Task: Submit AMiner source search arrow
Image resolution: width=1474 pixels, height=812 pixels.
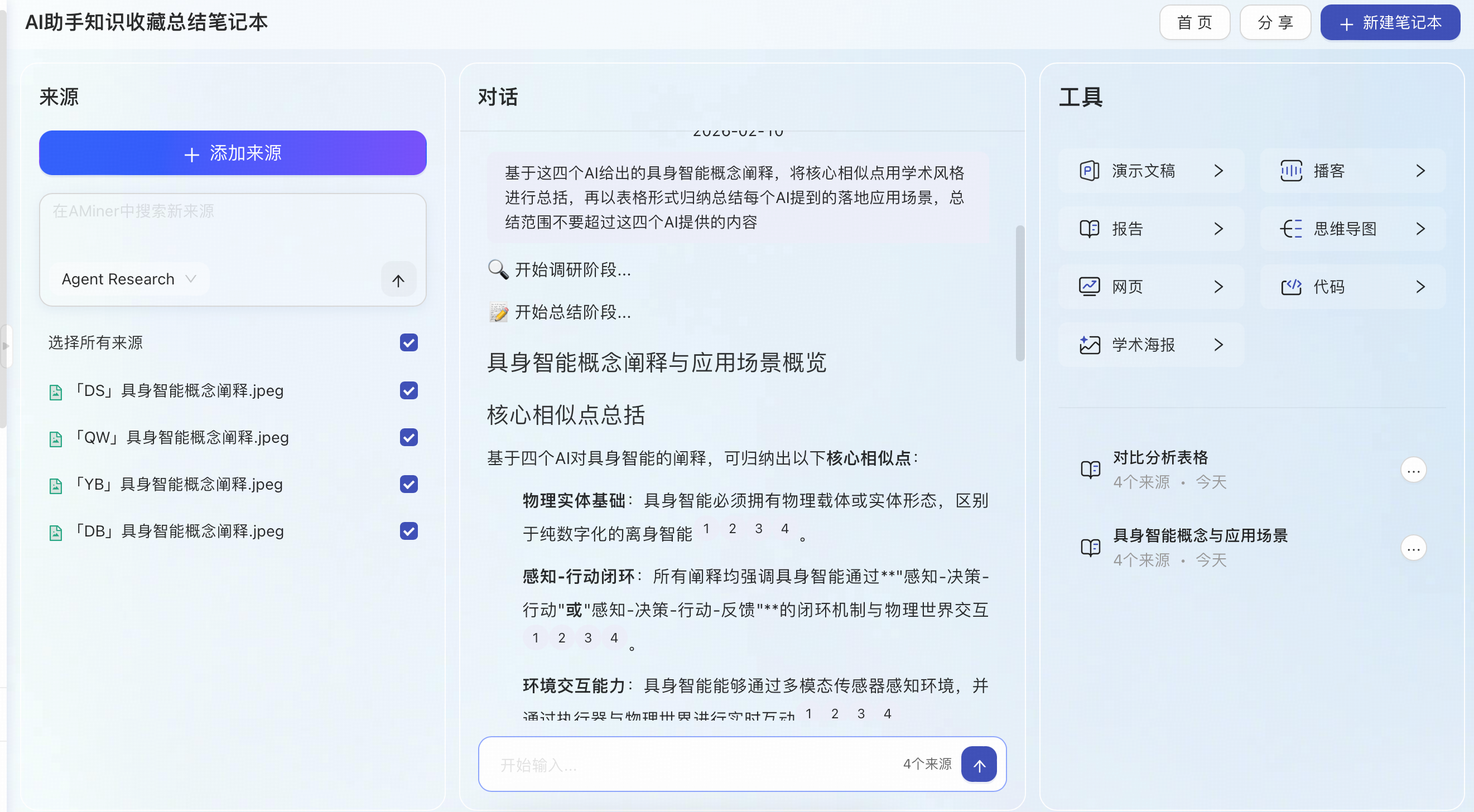Action: click(x=398, y=280)
